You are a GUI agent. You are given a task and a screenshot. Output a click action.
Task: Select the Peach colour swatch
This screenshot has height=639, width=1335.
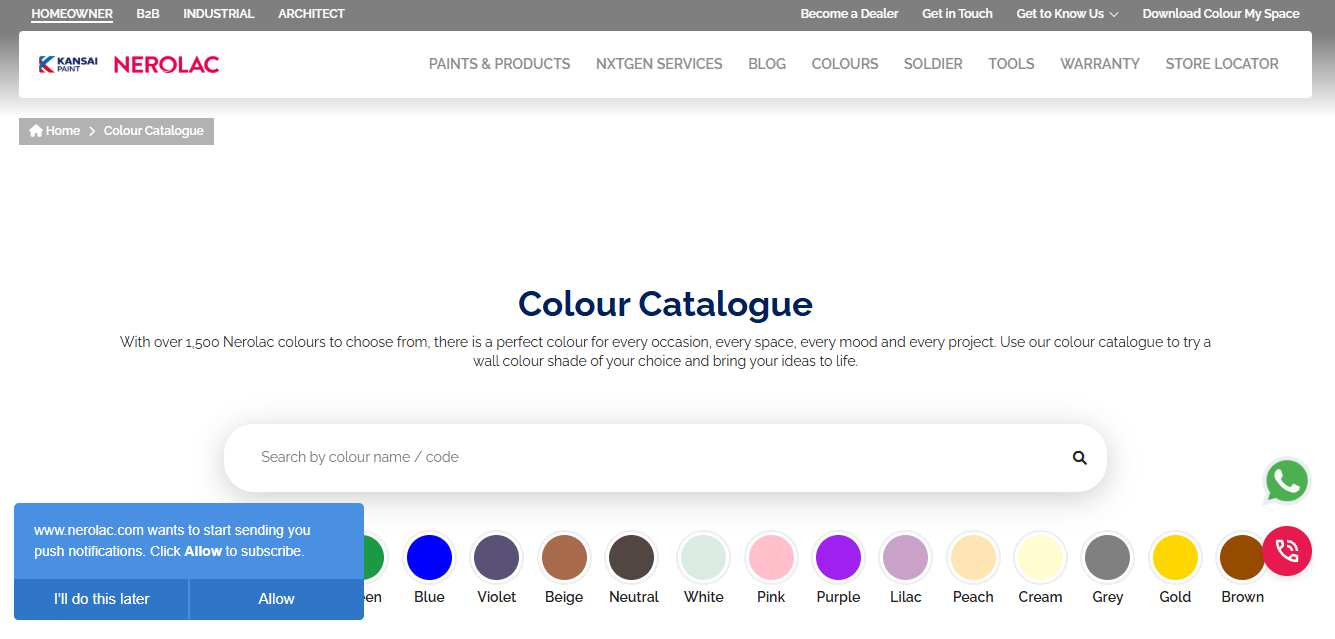coord(973,557)
